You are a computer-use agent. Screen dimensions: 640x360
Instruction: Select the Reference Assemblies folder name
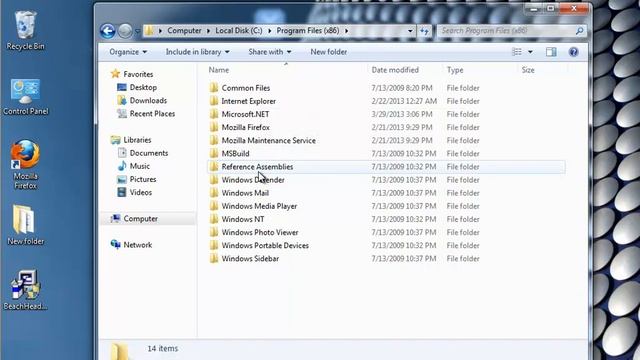coord(257,167)
